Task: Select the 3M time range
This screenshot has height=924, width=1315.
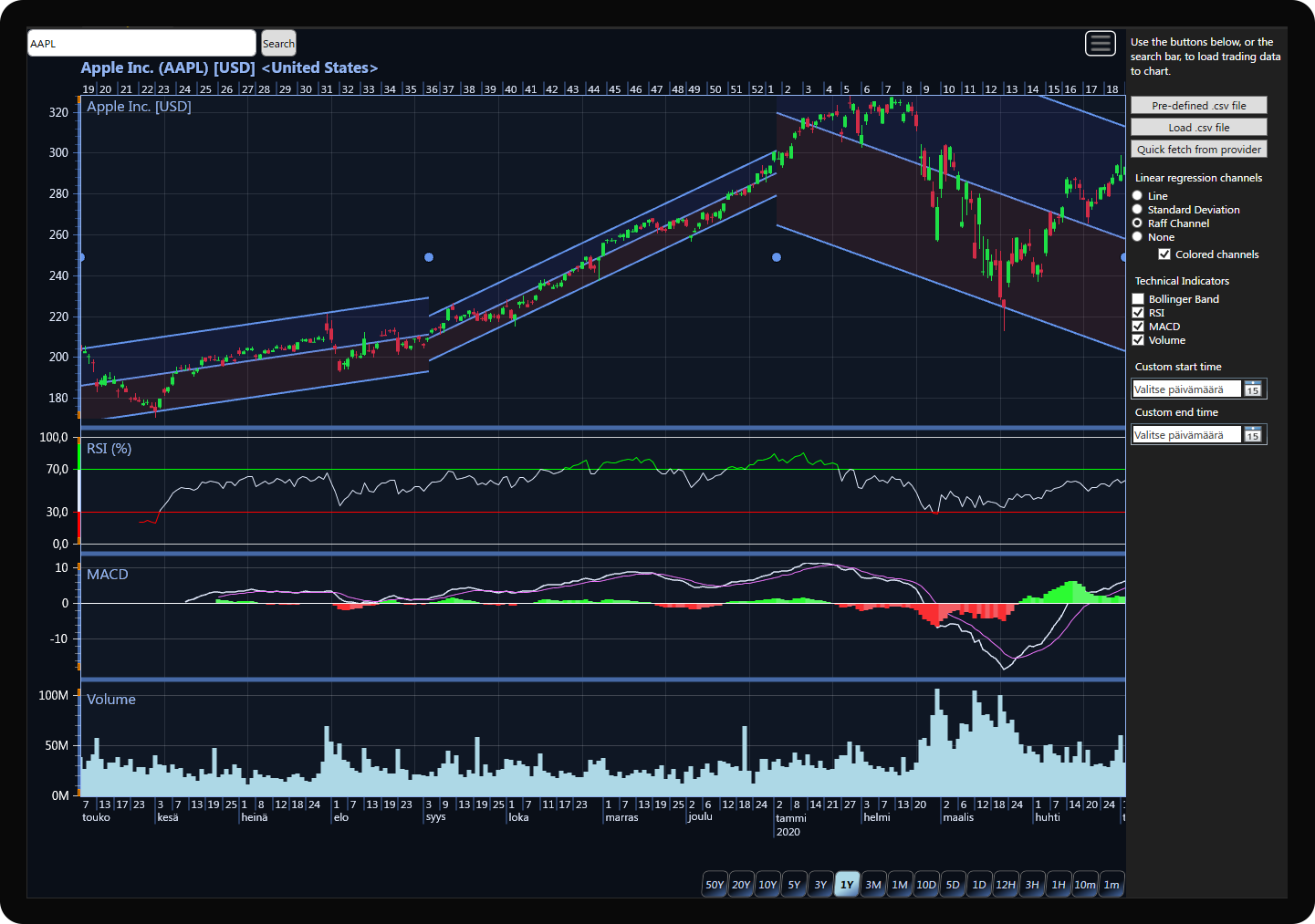Action: tap(873, 884)
